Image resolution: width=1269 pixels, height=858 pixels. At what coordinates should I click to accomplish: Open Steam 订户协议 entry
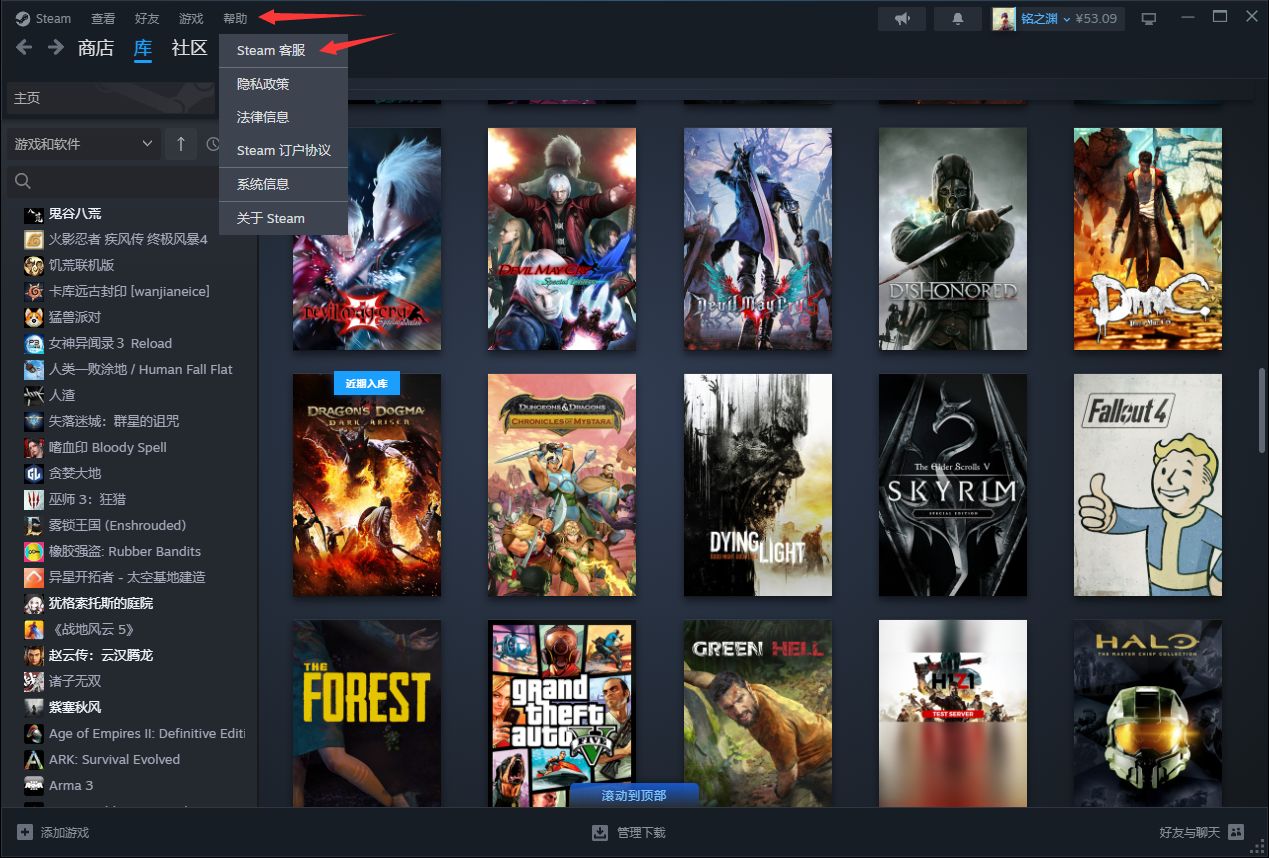point(283,150)
